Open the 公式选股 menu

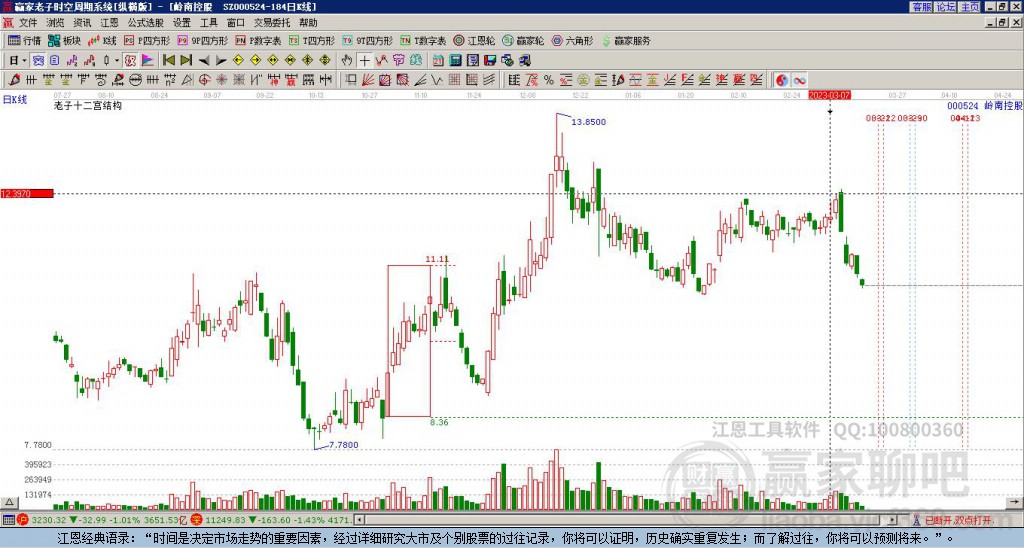(146, 23)
